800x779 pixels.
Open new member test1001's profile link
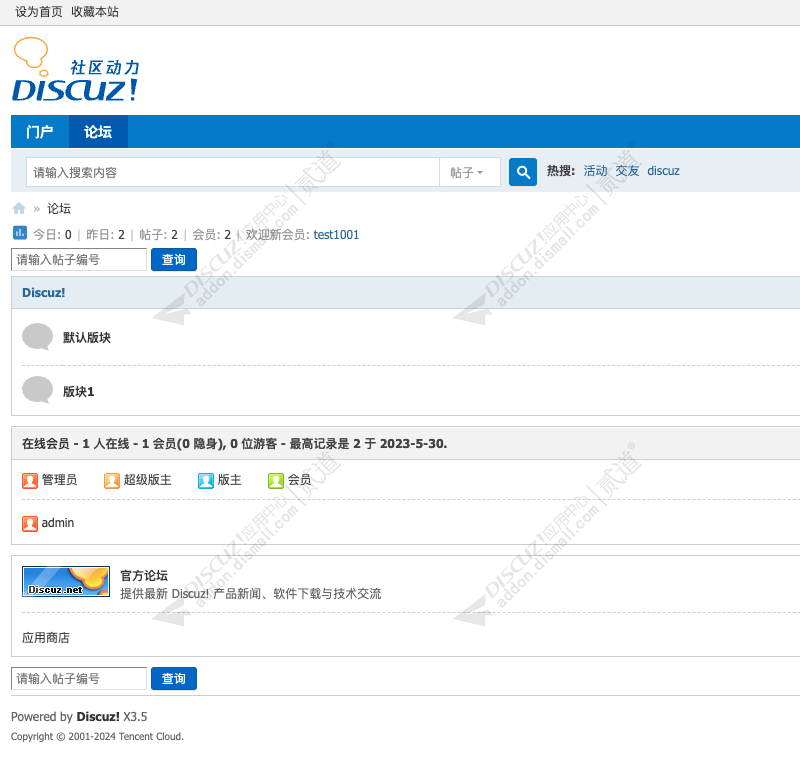pyautogui.click(x=336, y=234)
